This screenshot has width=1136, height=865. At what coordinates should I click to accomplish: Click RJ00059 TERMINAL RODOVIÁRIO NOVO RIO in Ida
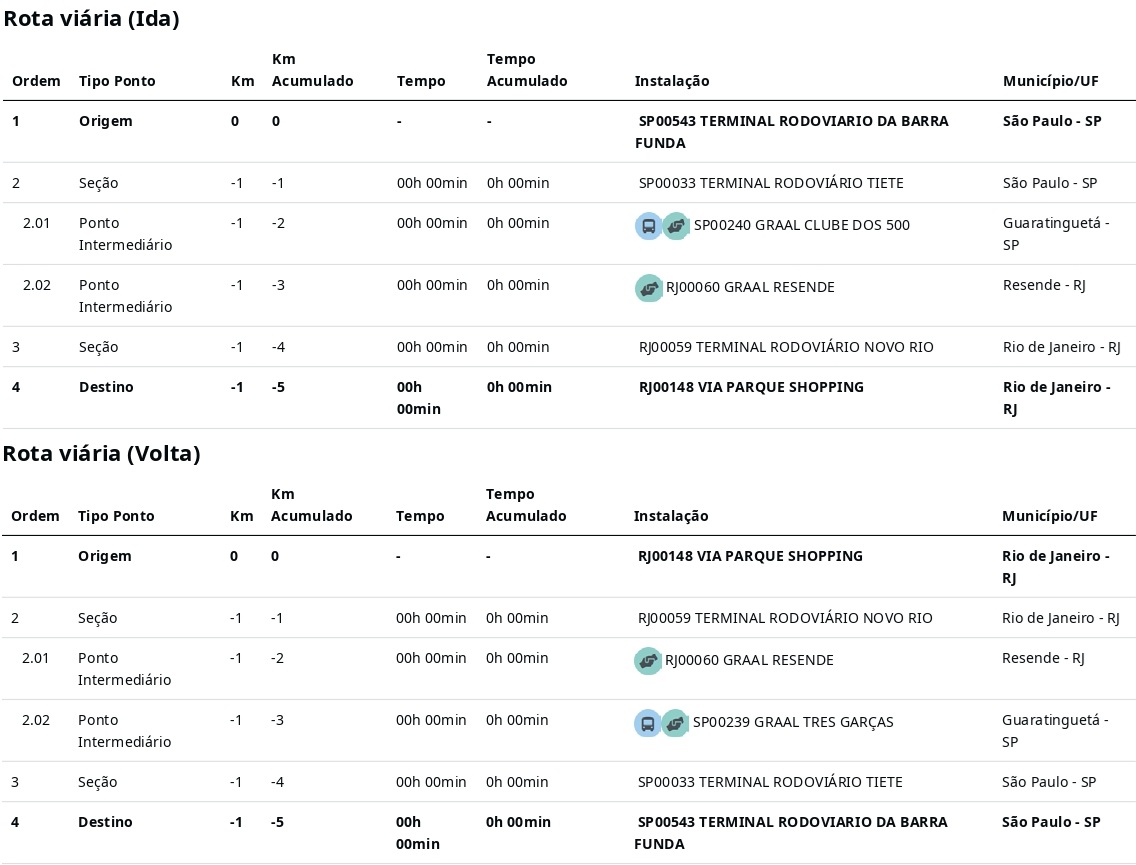pyautogui.click(x=786, y=347)
